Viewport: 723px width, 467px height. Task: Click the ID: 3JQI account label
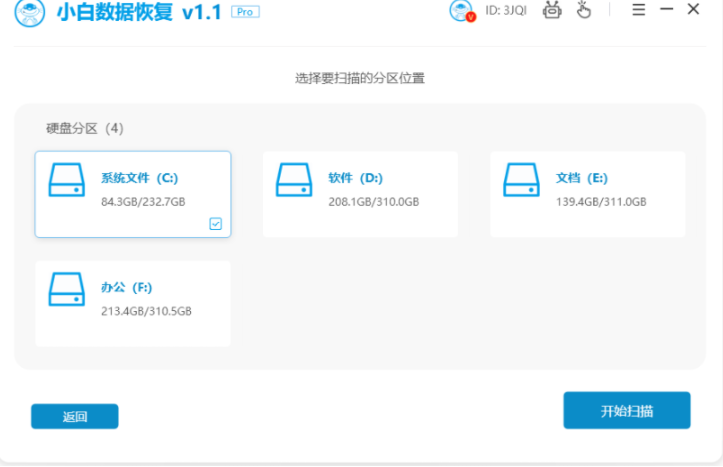point(506,11)
